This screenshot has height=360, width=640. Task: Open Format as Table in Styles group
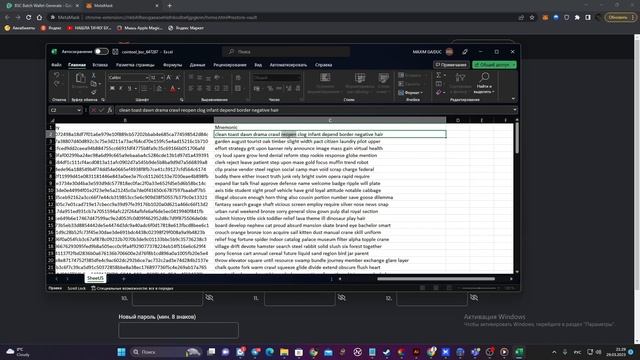point(360,78)
